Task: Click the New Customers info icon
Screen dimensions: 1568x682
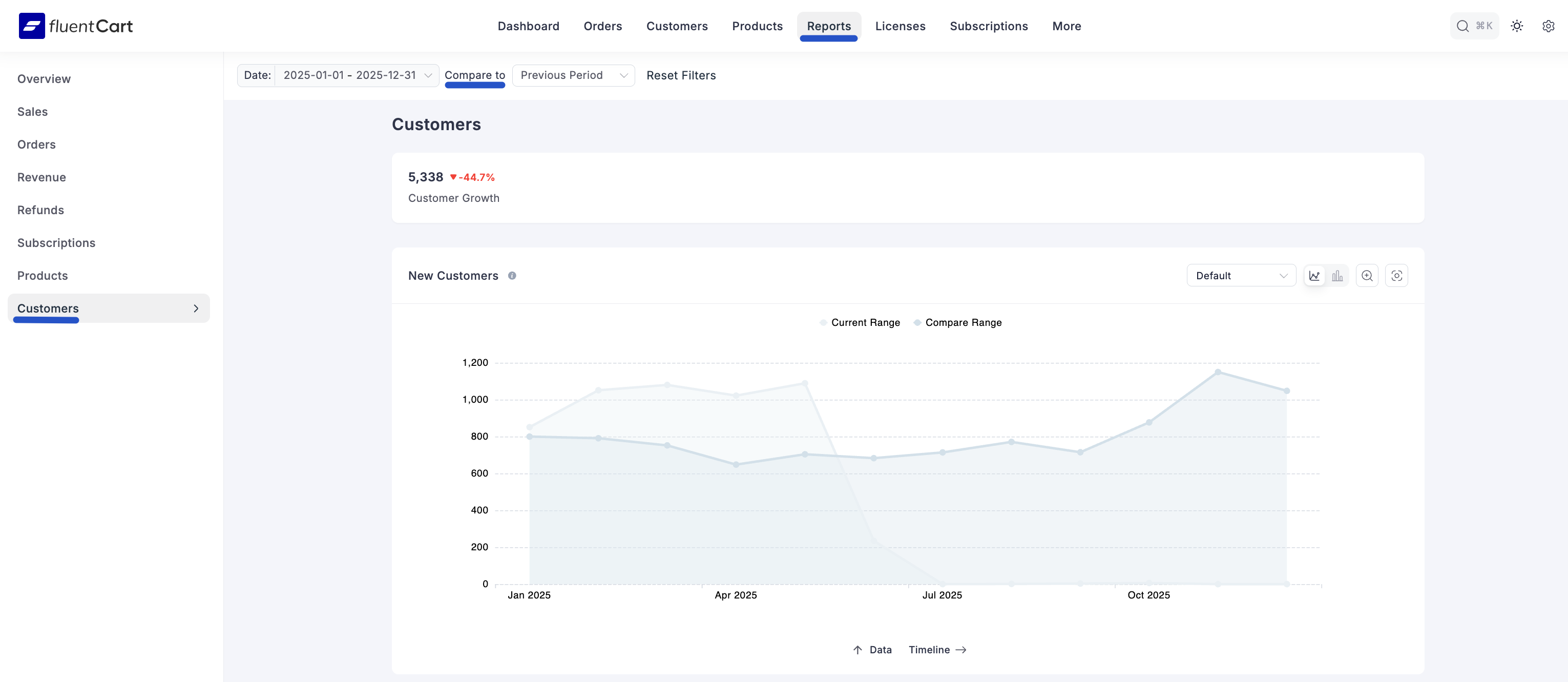Action: tap(512, 276)
